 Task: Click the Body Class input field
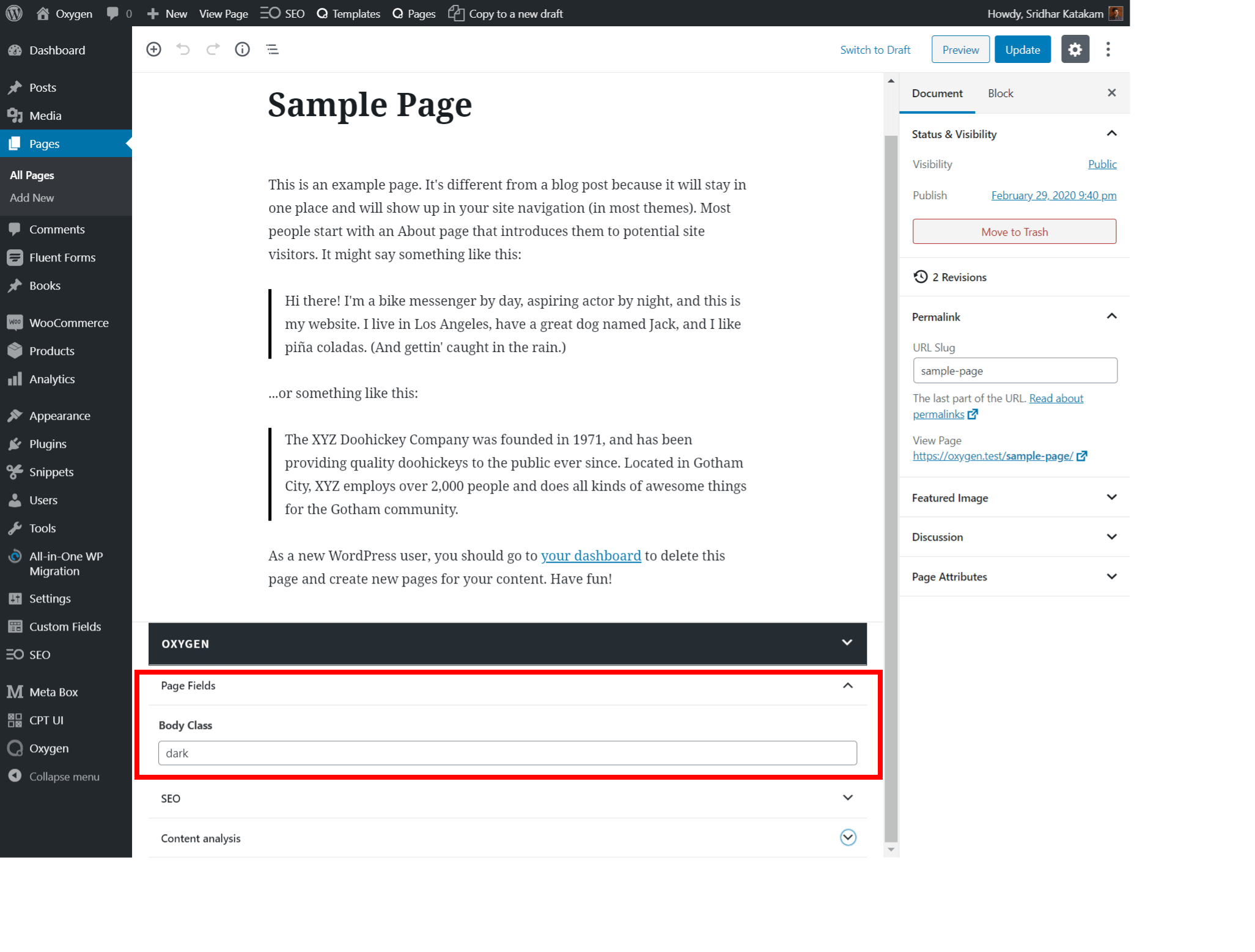(507, 752)
